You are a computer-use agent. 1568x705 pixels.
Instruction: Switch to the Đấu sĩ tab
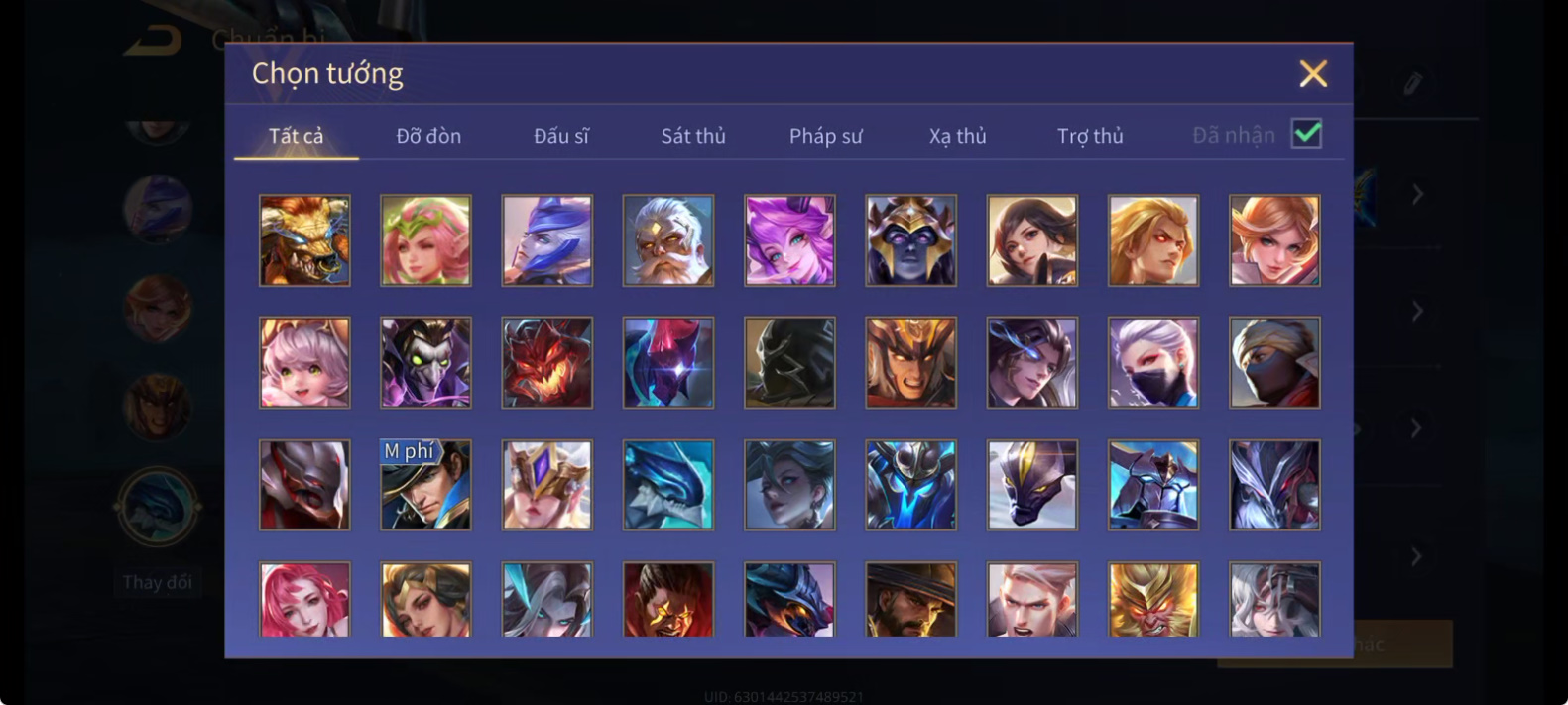coord(561,136)
